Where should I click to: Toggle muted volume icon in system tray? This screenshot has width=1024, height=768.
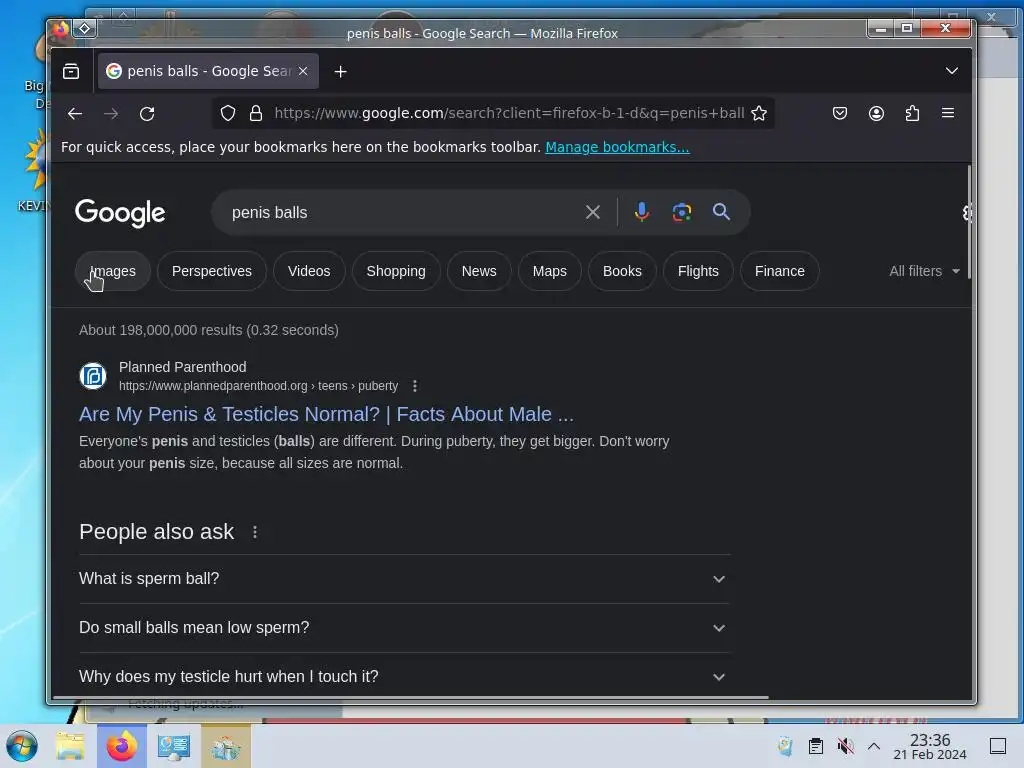coord(845,746)
